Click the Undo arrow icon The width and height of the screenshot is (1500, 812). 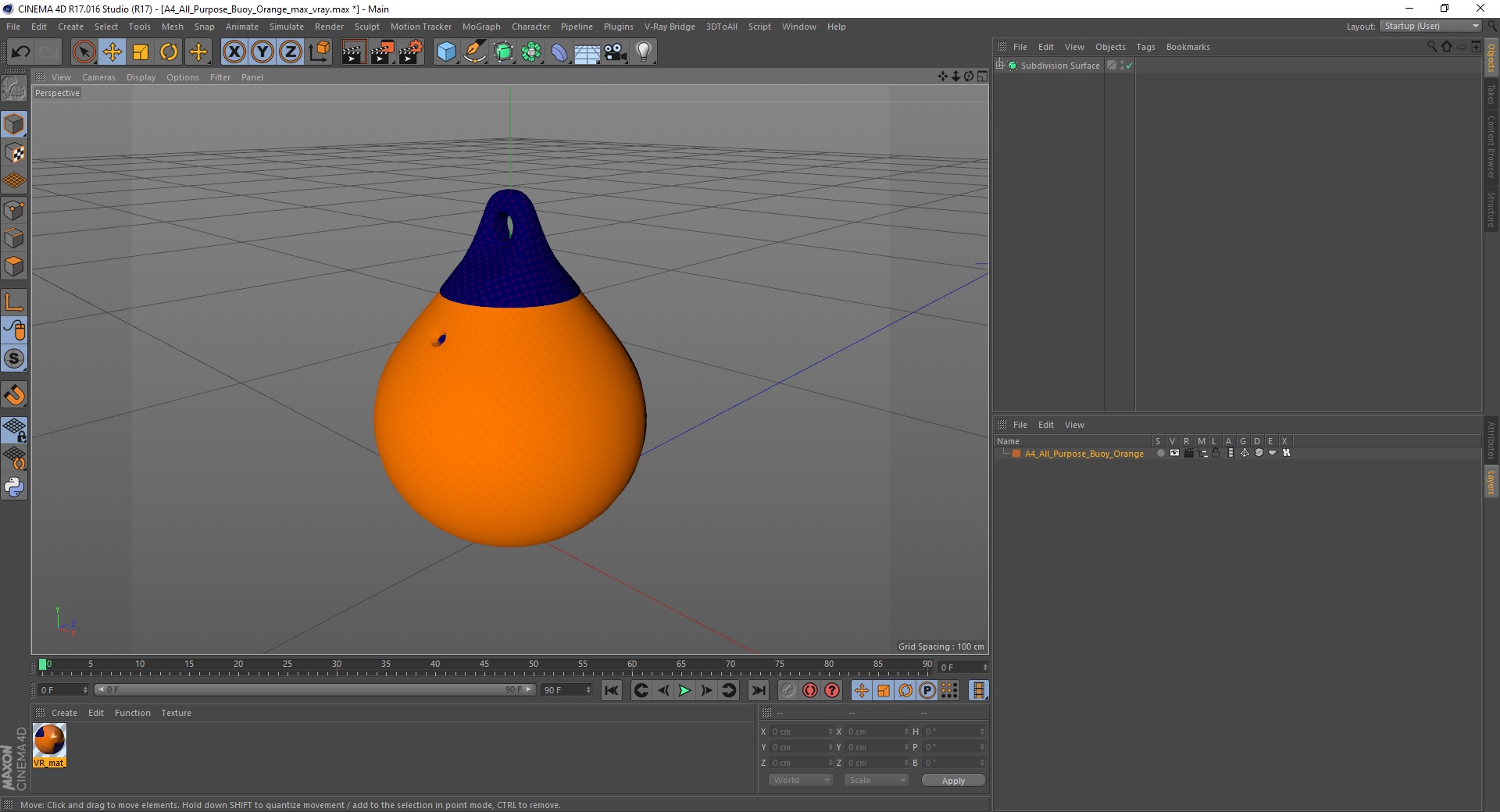[x=20, y=52]
